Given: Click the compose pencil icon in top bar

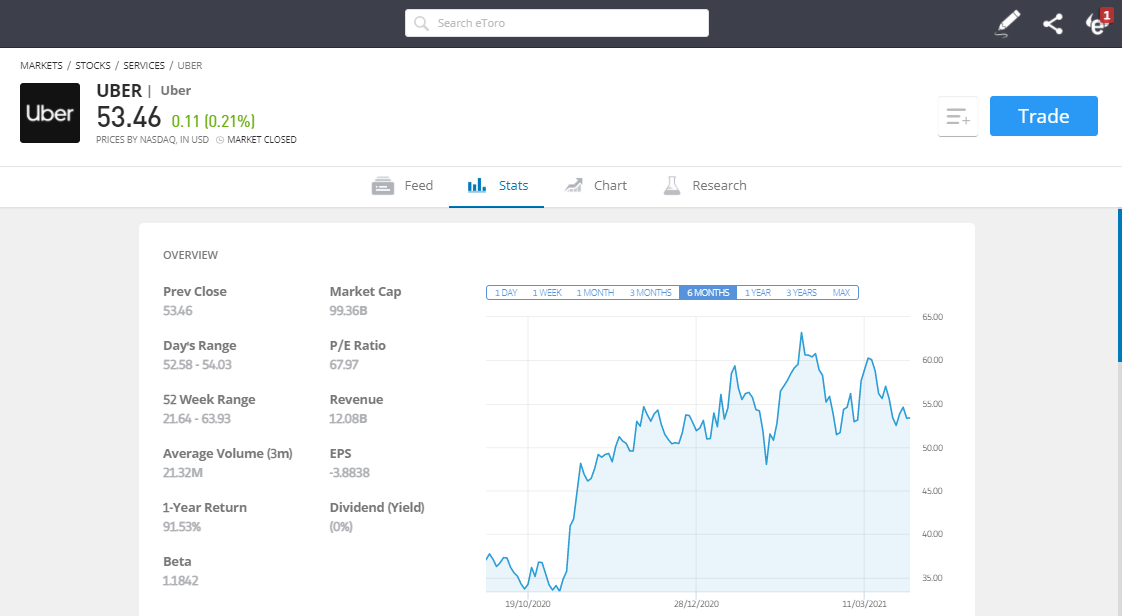Looking at the screenshot, I should [x=1007, y=22].
